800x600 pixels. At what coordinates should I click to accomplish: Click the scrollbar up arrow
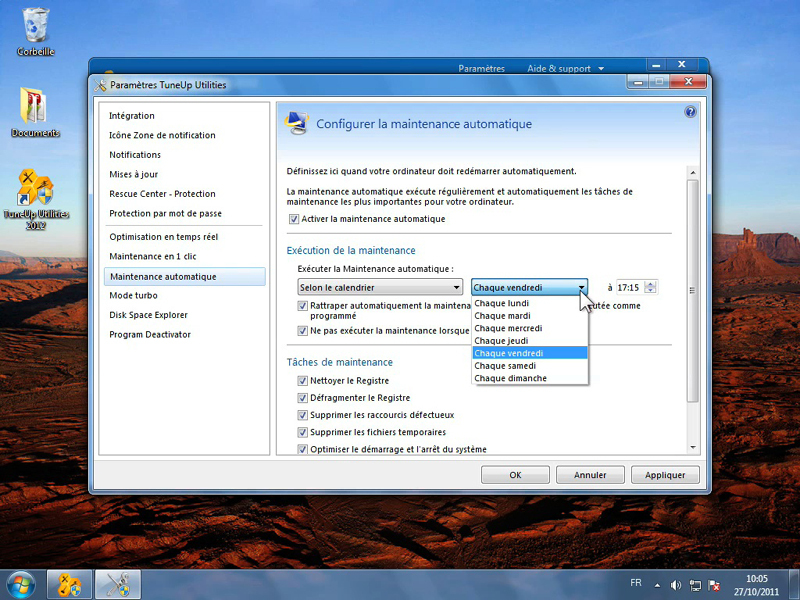tap(692, 172)
